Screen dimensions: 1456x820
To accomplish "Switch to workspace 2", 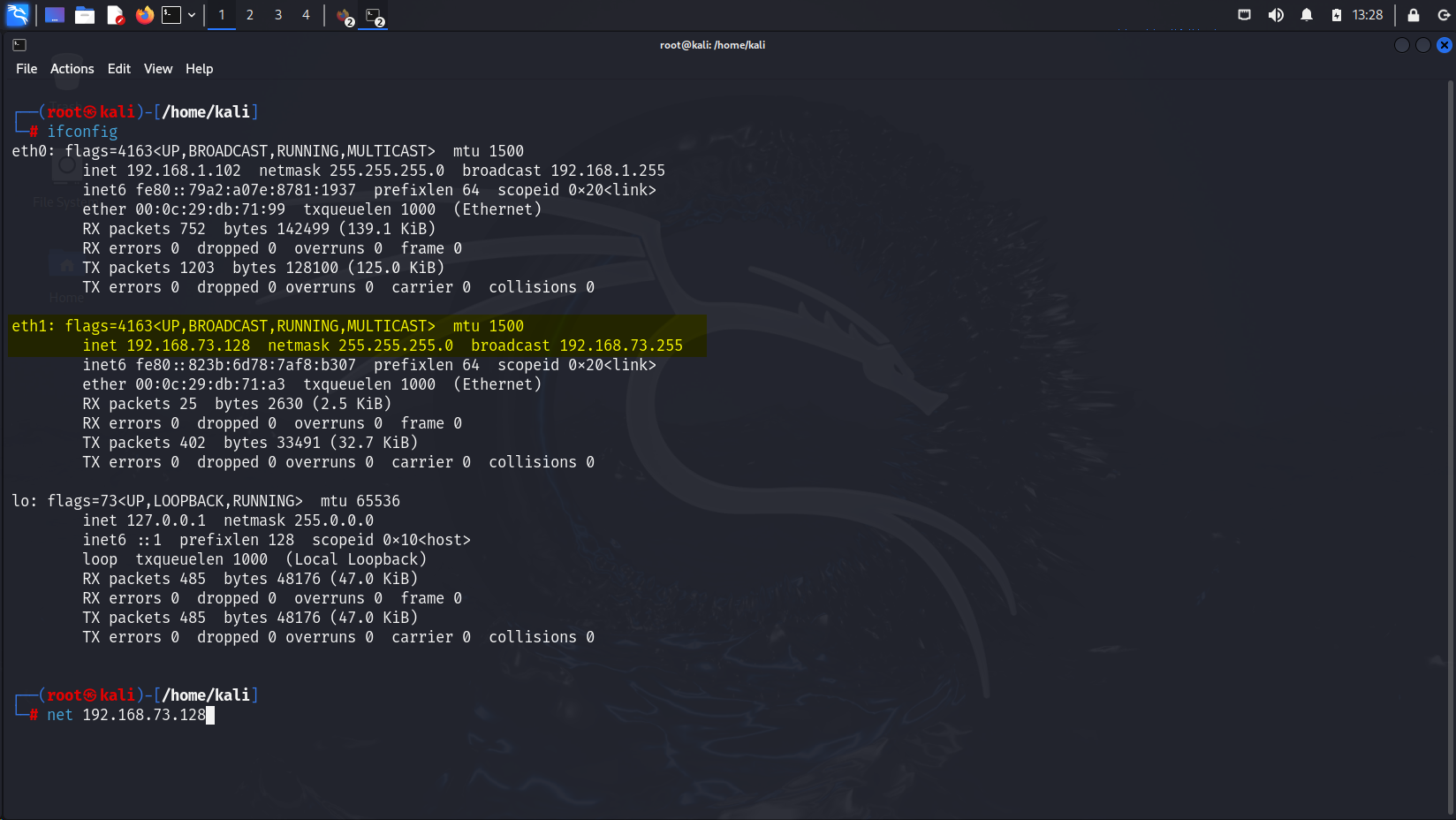I will (x=249, y=14).
